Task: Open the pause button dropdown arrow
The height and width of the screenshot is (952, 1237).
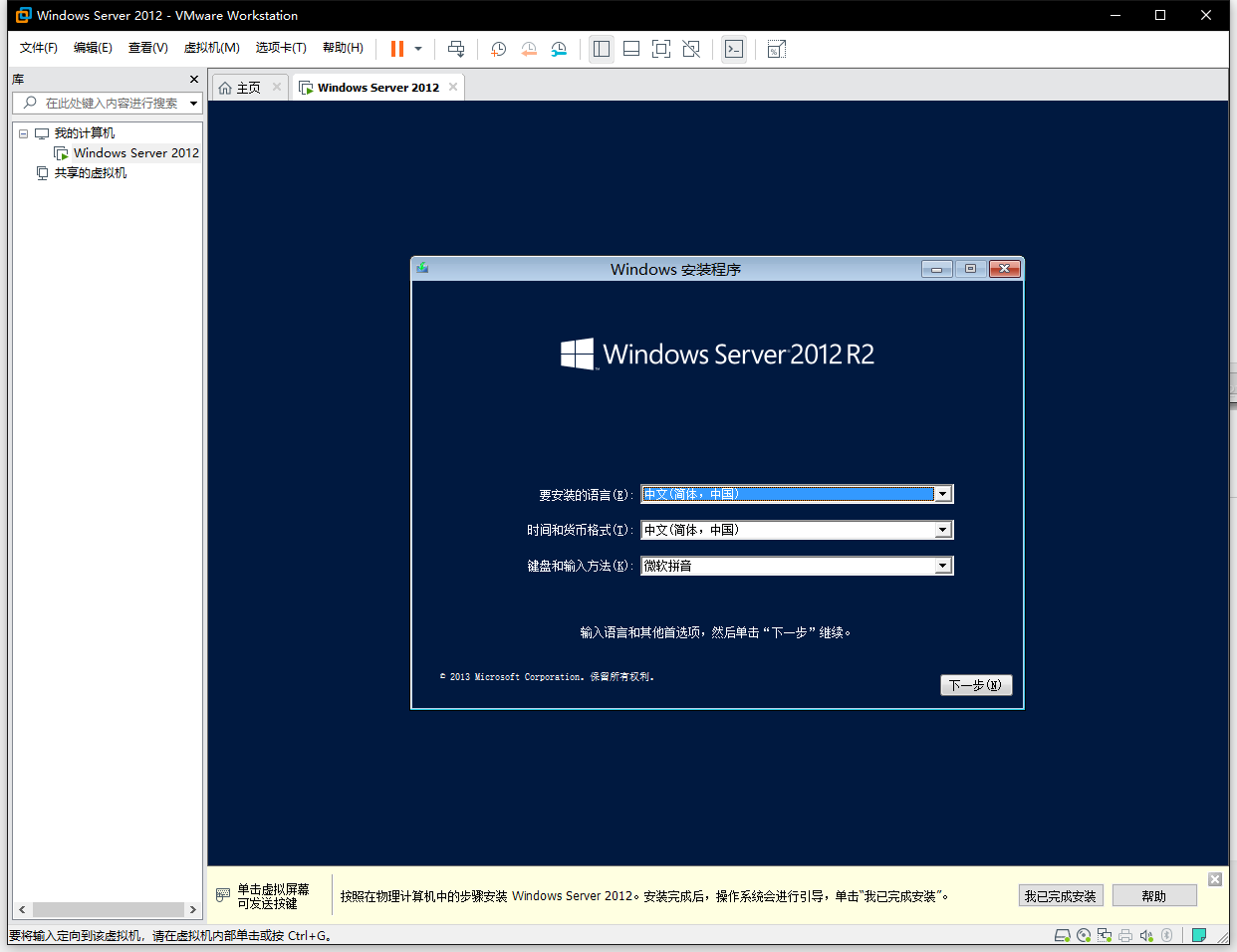Action: (x=417, y=48)
